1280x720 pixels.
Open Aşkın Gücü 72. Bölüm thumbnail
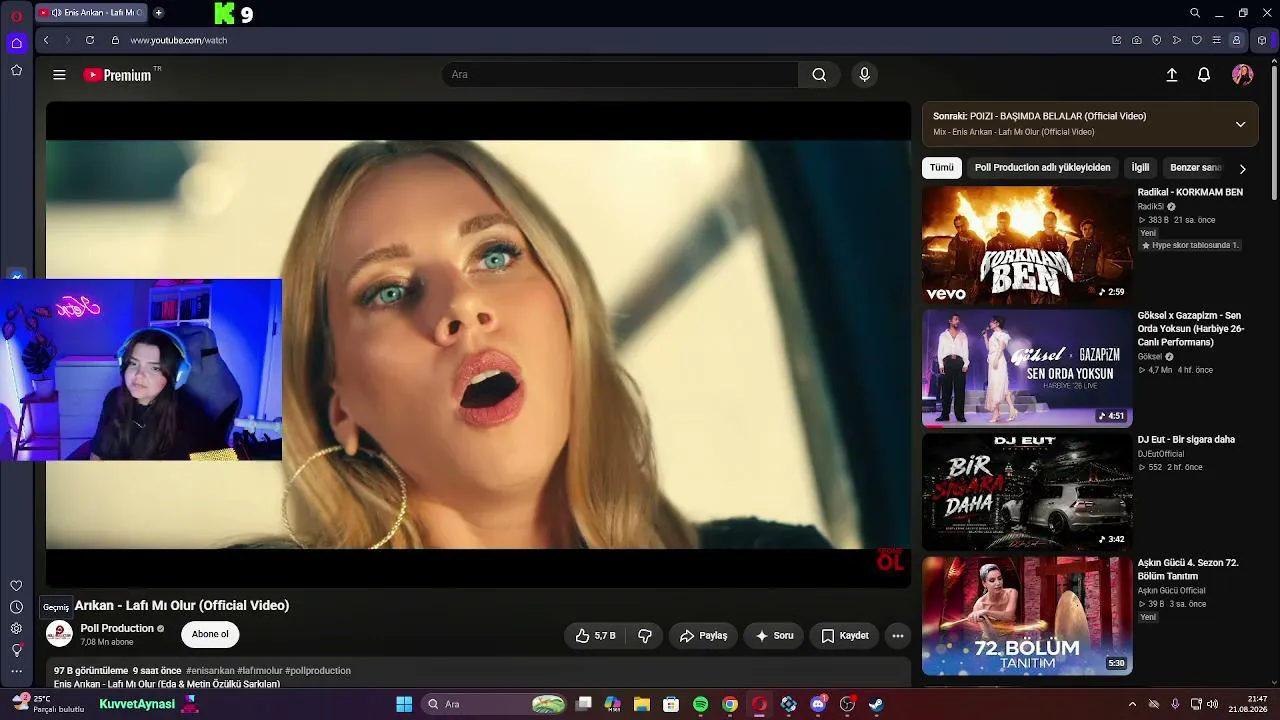(x=1027, y=616)
